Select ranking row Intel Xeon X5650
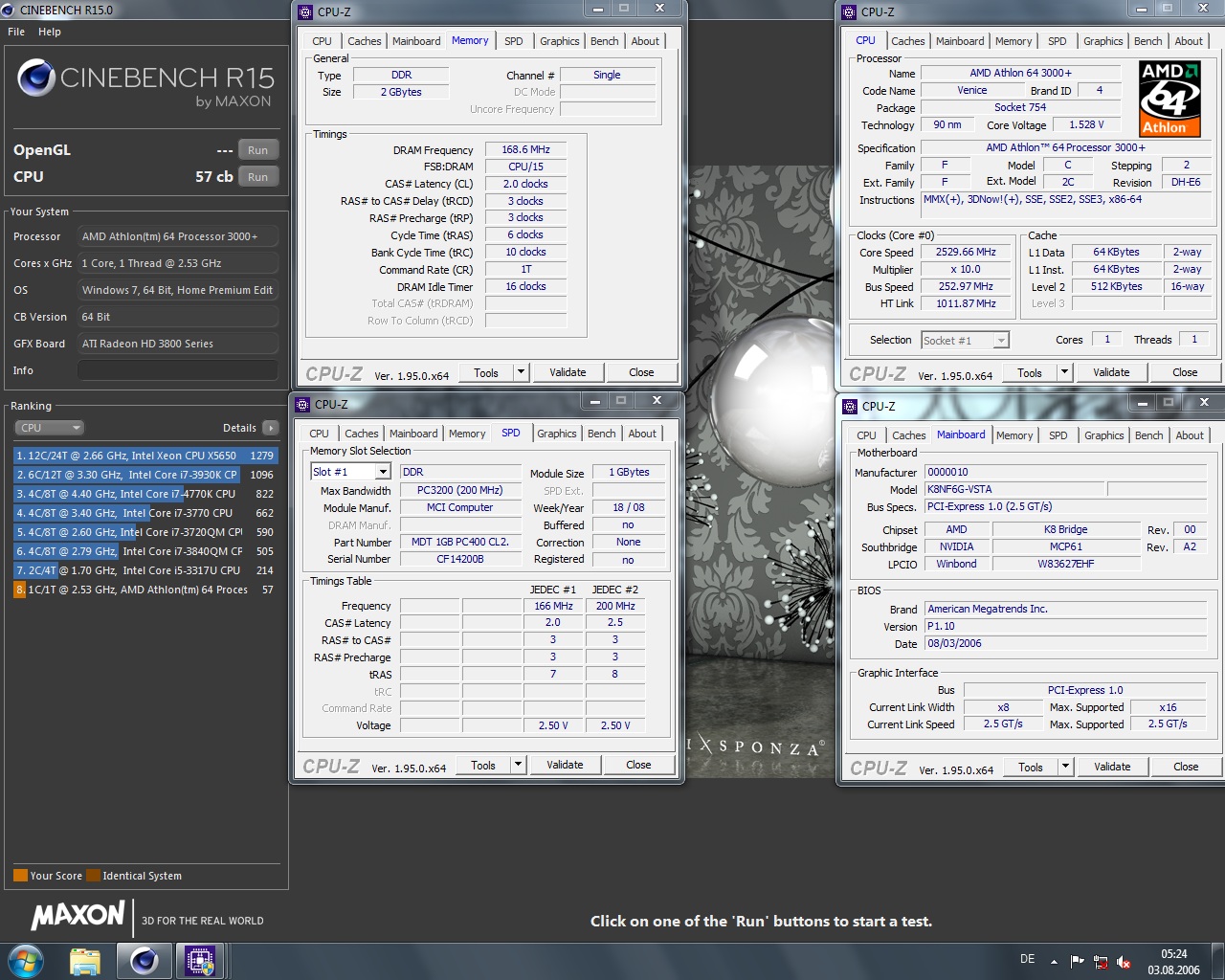 (145, 456)
